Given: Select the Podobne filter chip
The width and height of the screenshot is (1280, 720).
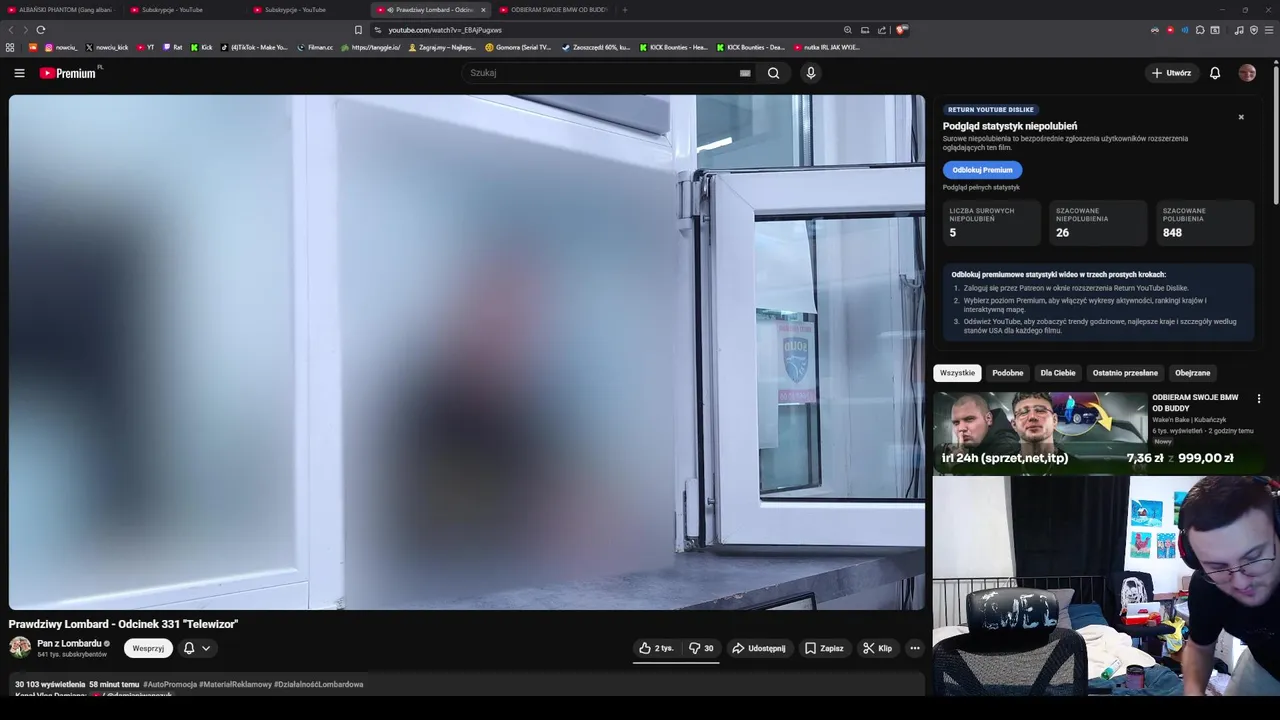Looking at the screenshot, I should pyautogui.click(x=1008, y=373).
